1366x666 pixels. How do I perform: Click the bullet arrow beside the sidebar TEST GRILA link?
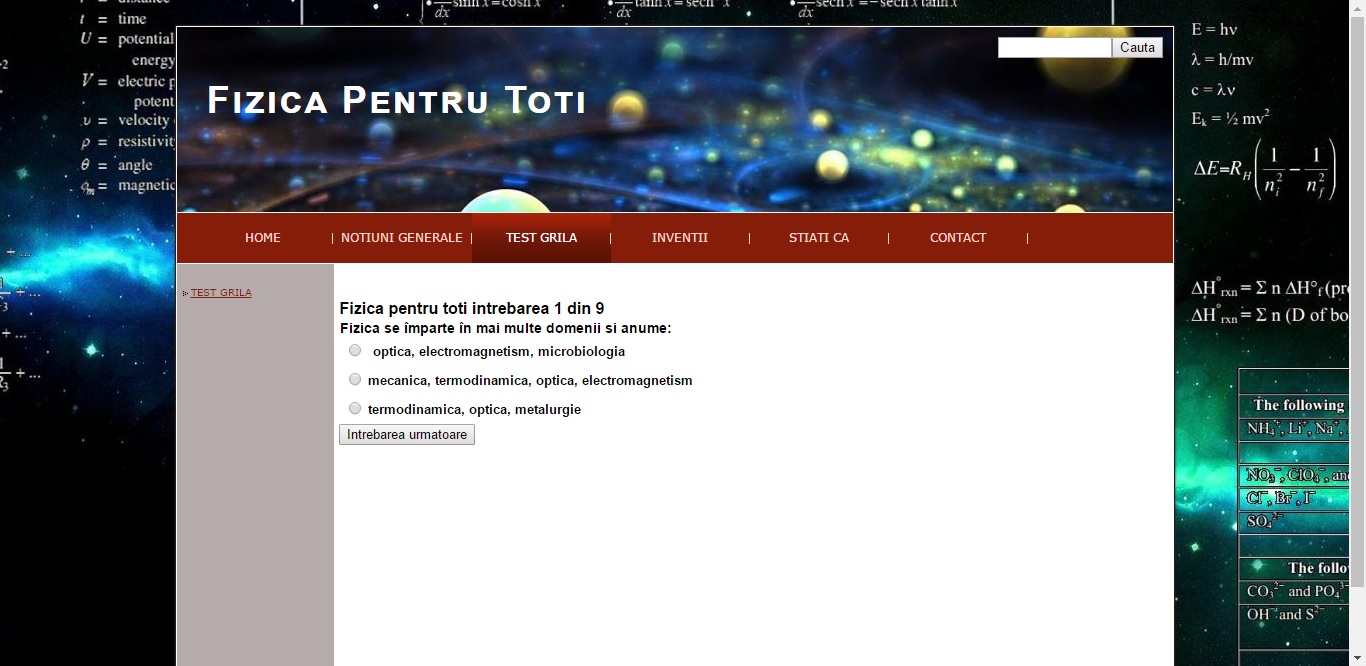185,294
